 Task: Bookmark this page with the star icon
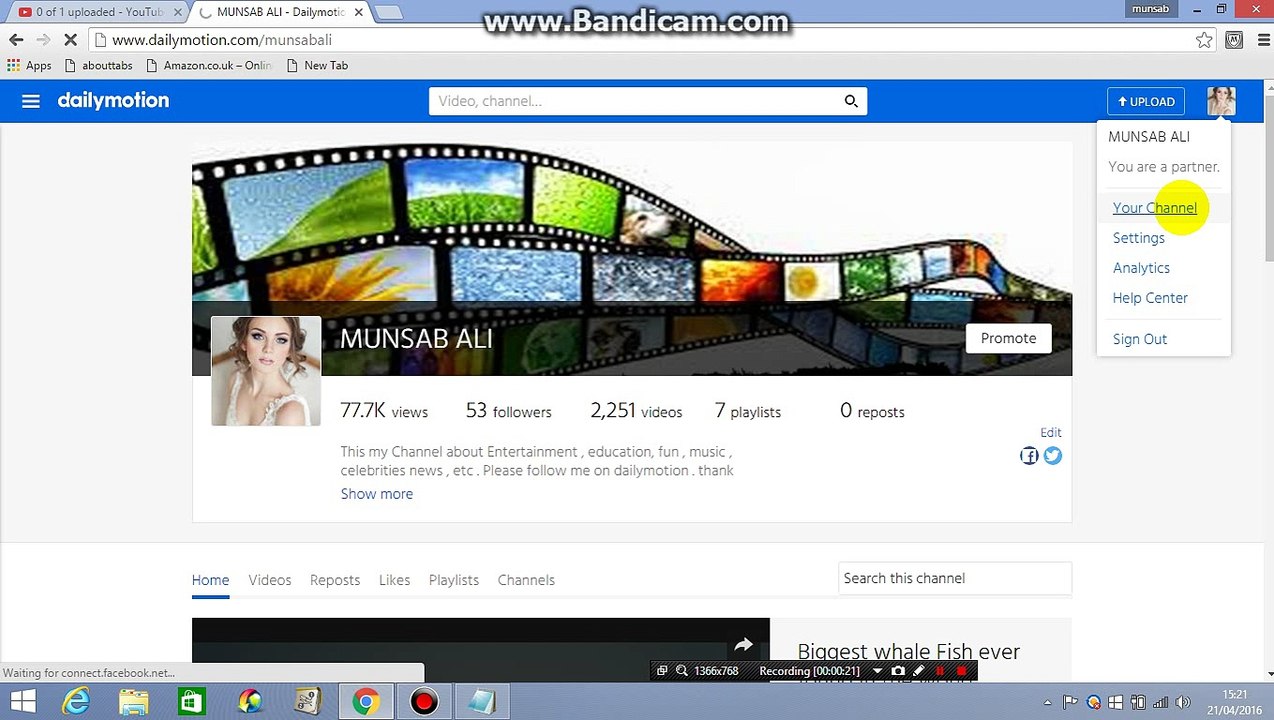[1204, 40]
